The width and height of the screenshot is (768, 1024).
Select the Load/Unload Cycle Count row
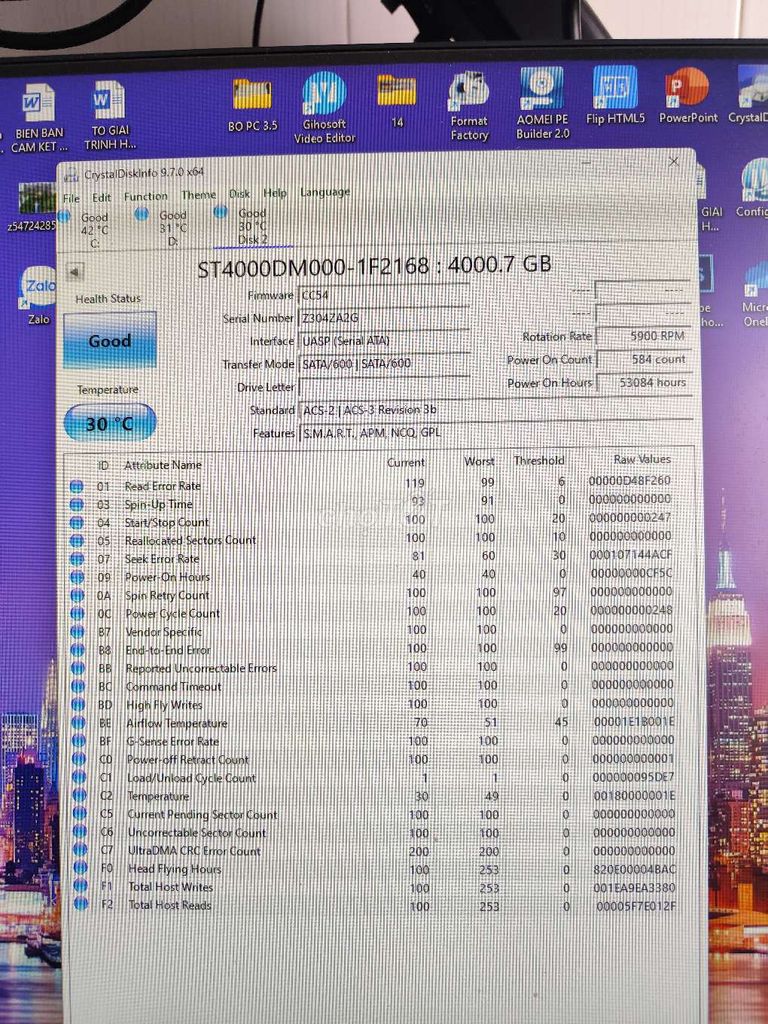coord(372,777)
